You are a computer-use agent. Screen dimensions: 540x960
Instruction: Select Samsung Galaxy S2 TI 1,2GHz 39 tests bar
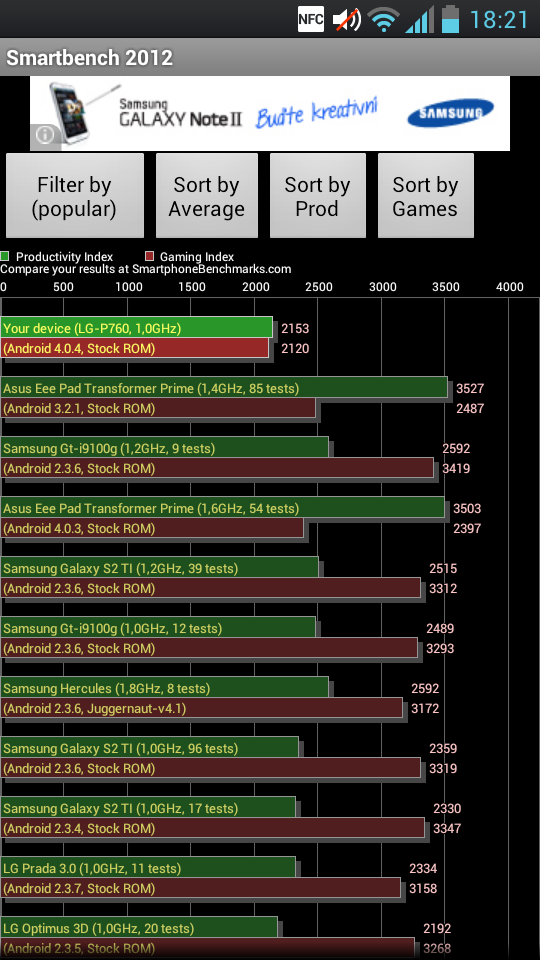click(x=159, y=568)
